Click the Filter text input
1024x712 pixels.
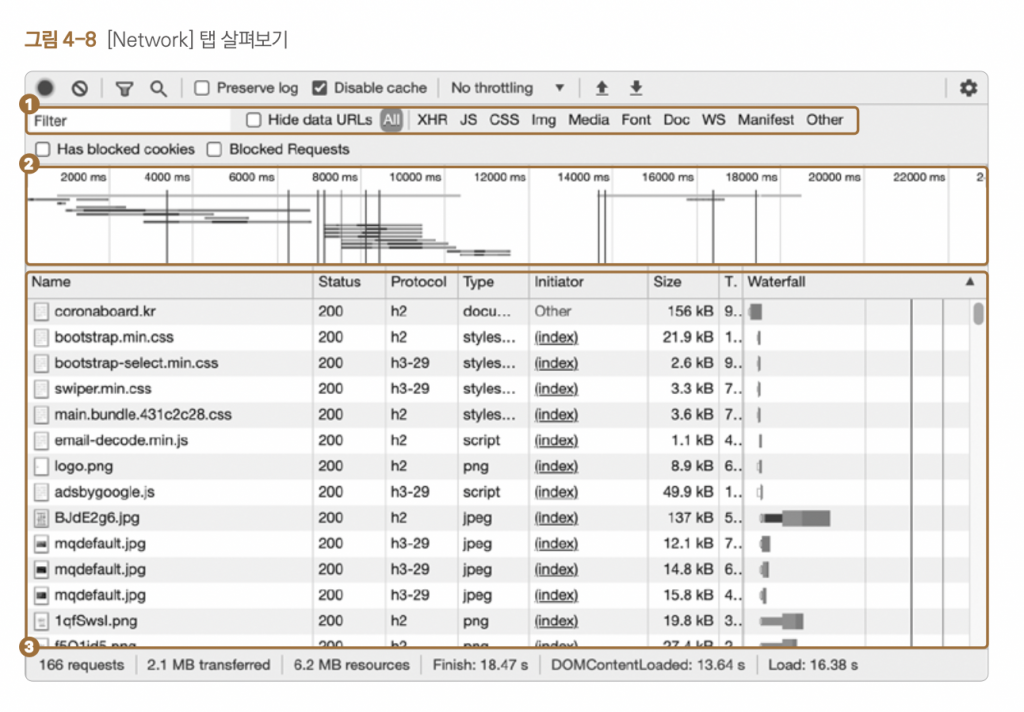pyautogui.click(x=131, y=121)
